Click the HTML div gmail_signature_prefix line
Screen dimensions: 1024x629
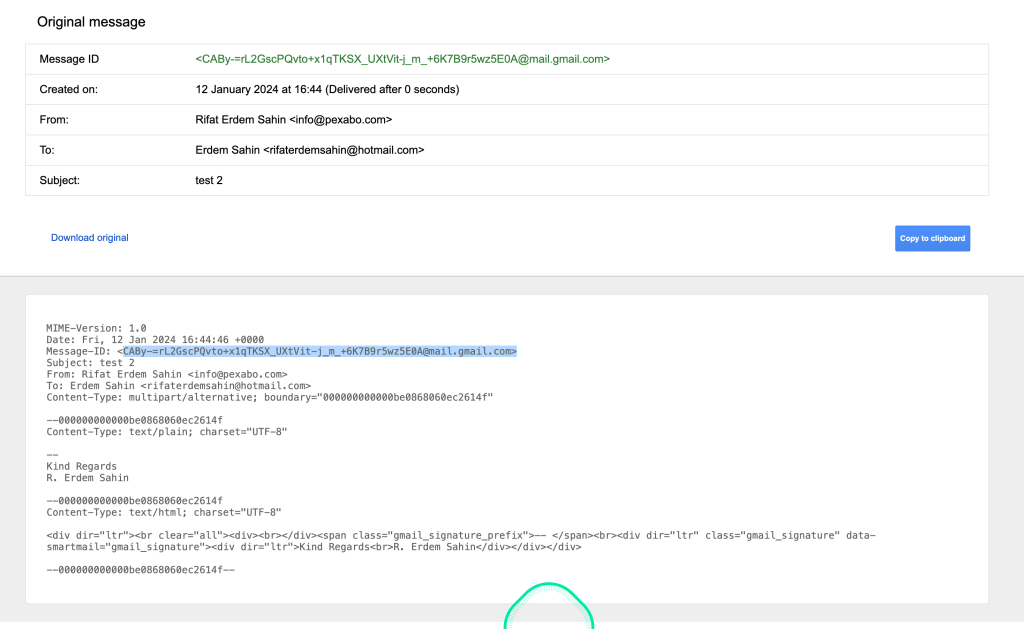pyautogui.click(x=460, y=536)
